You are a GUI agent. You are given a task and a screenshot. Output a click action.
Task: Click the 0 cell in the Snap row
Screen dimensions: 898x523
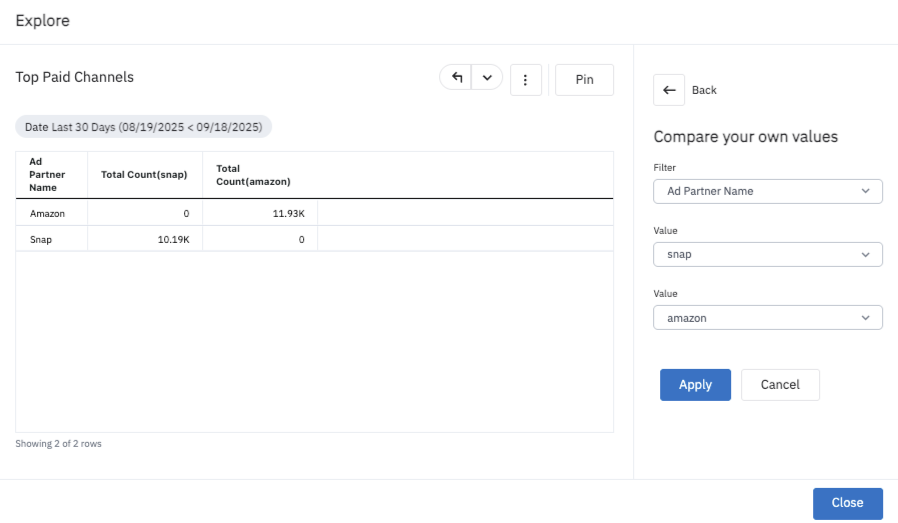tap(259, 239)
